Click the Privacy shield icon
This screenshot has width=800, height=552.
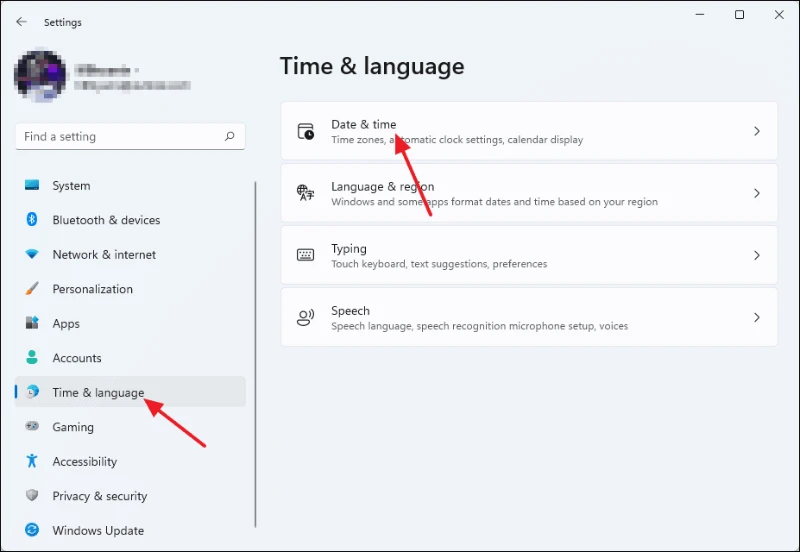(32, 495)
